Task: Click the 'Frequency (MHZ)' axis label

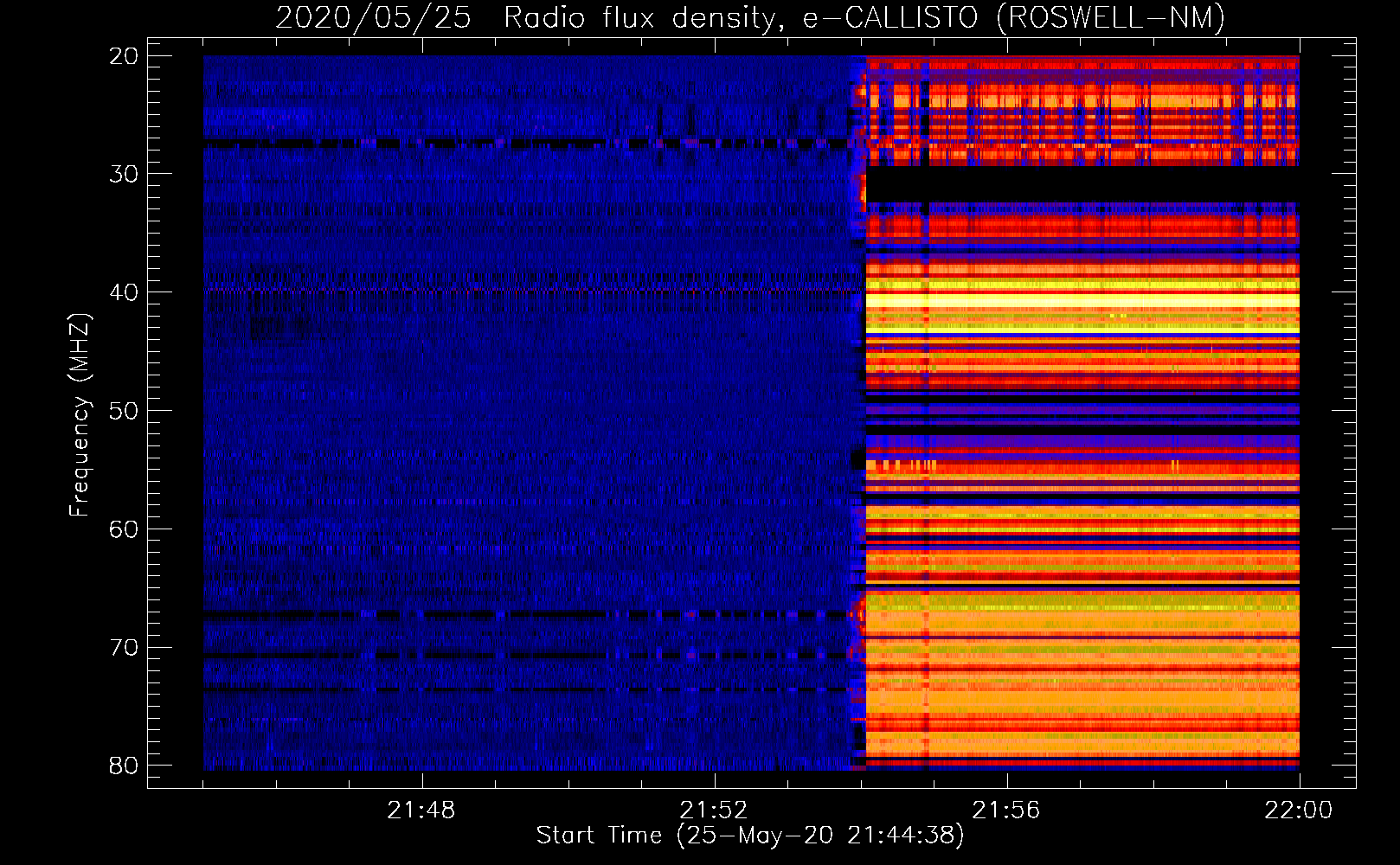Action: [x=80, y=415]
